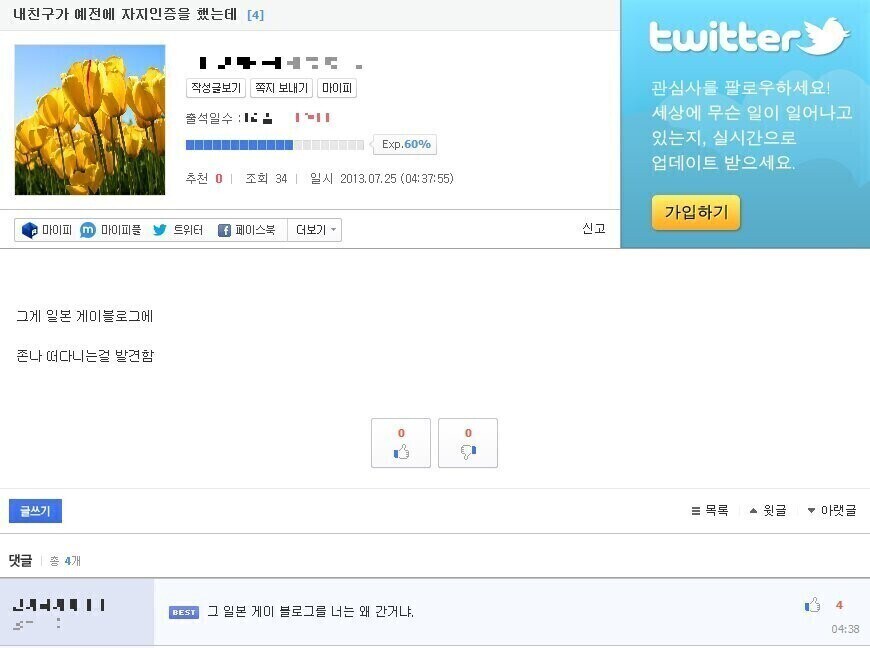
Task: Click the blue 글쓰기 write button
Action: [36, 511]
